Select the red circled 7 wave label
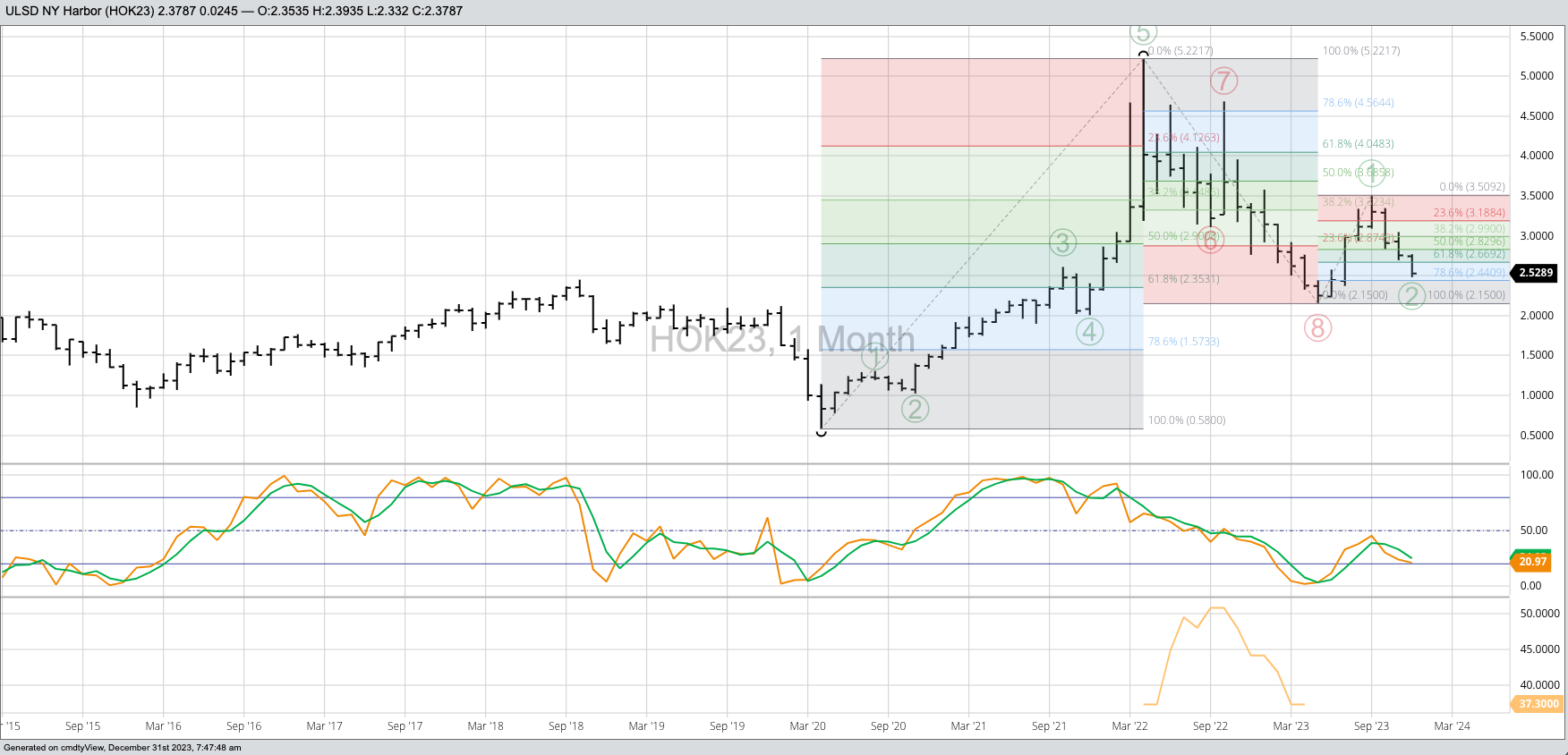Screen dimensions: 1568x755 point(1223,81)
